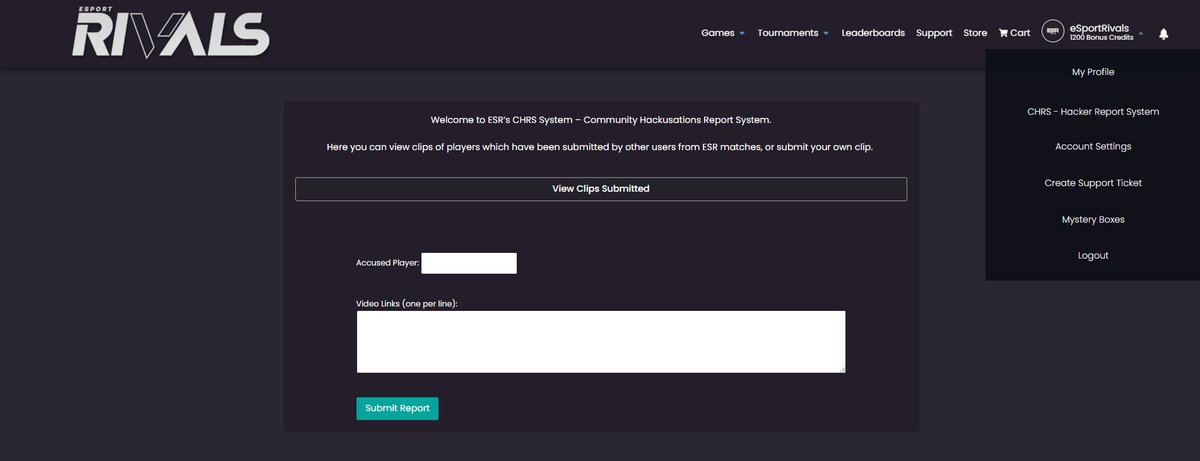
Task: Click the eSportRivals username text
Action: (1099, 28)
